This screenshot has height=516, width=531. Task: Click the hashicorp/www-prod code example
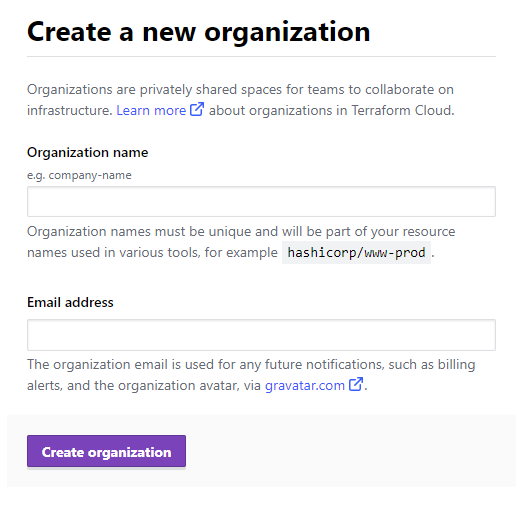tap(356, 253)
